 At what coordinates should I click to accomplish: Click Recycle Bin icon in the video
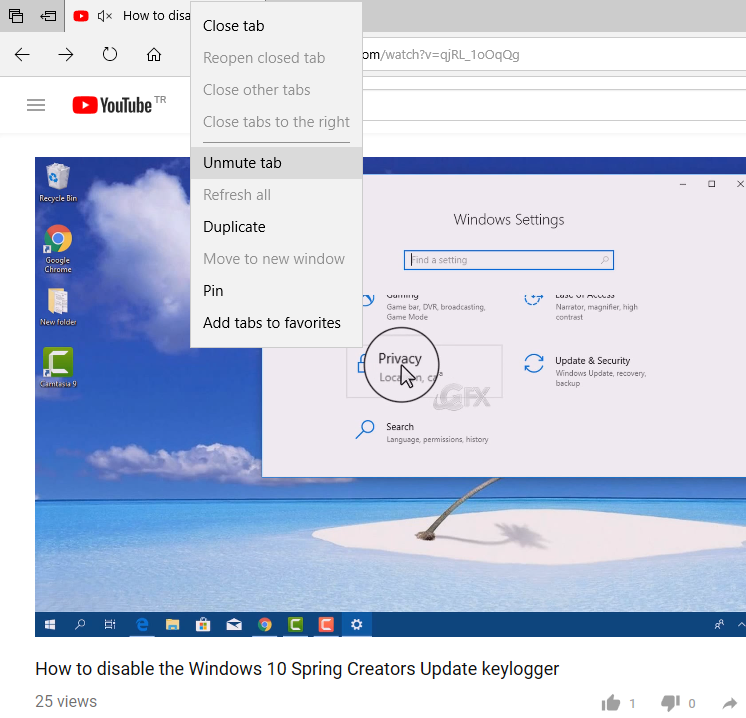click(x=58, y=183)
